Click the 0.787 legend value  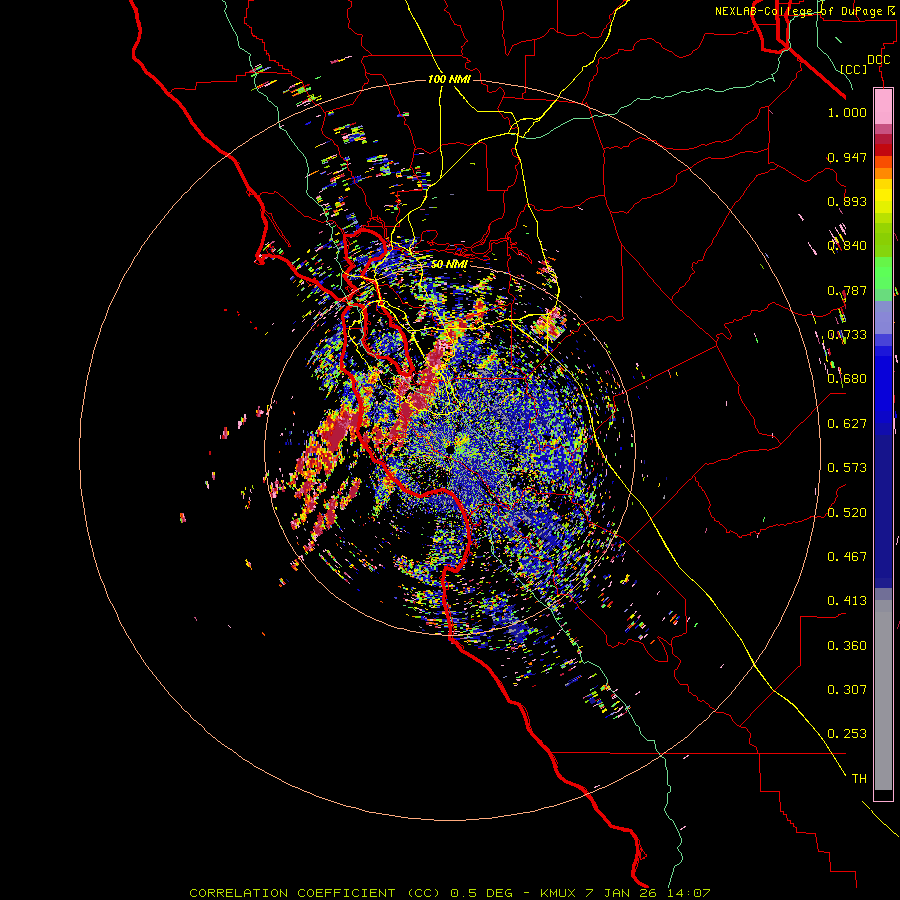pyautogui.click(x=847, y=290)
